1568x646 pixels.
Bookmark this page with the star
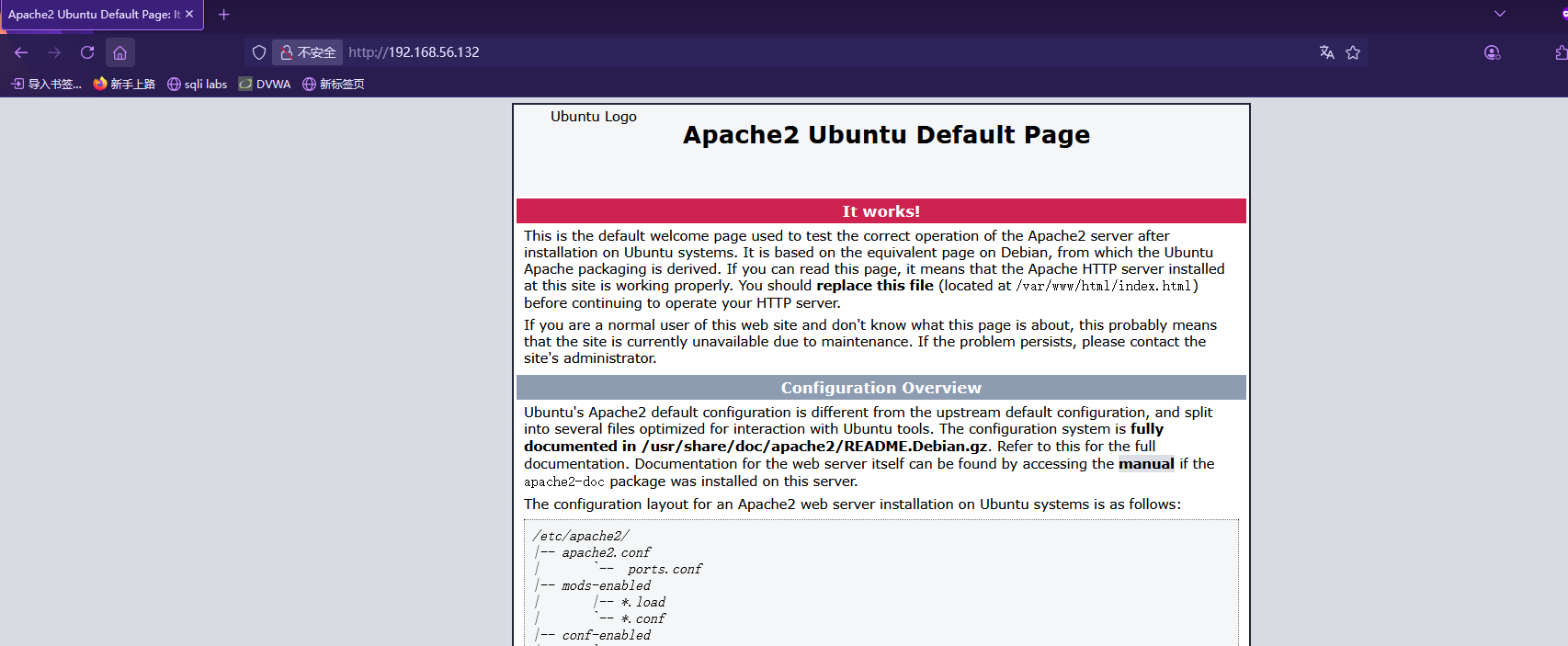coord(1353,52)
